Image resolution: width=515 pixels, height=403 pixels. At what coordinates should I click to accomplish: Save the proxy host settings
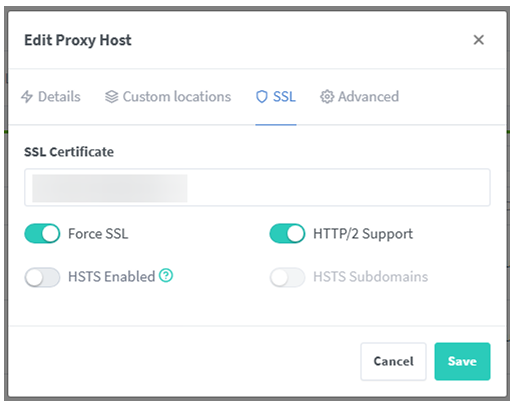[x=462, y=361]
